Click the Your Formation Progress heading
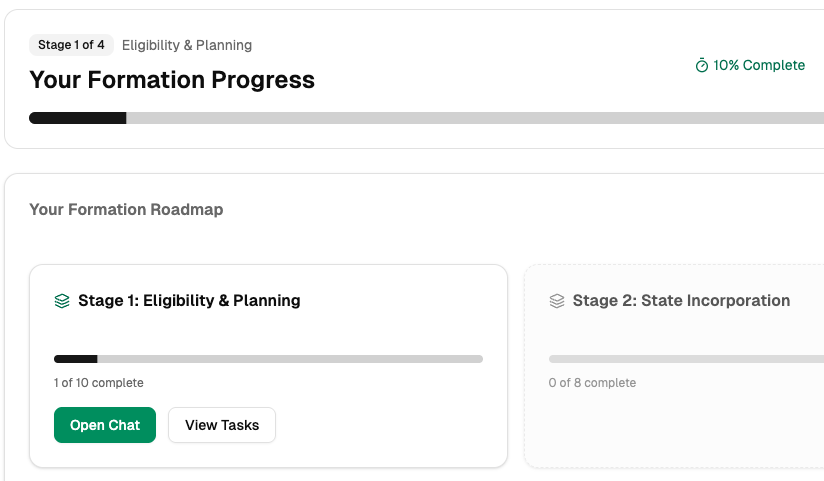The height and width of the screenshot is (481, 824). click(x=172, y=80)
